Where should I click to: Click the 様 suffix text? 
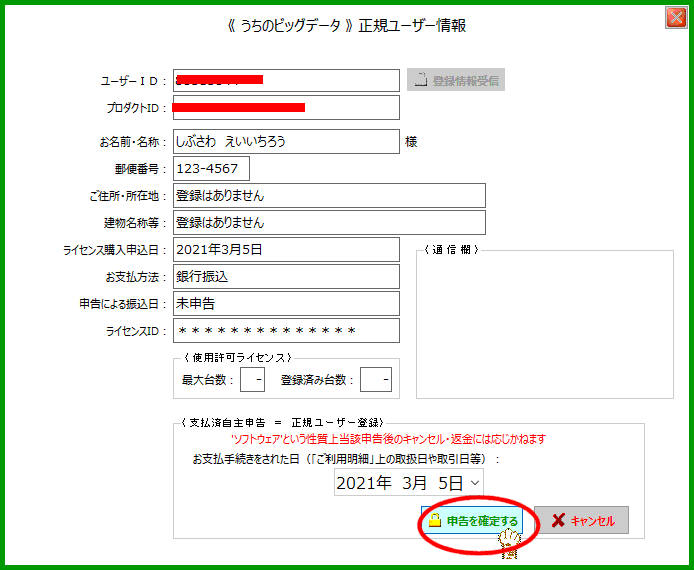point(411,142)
